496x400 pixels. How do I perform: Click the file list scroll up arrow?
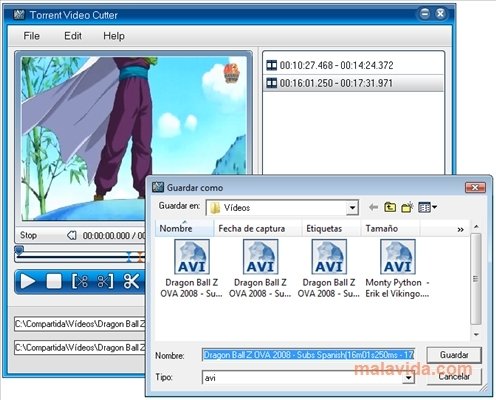pos(476,227)
